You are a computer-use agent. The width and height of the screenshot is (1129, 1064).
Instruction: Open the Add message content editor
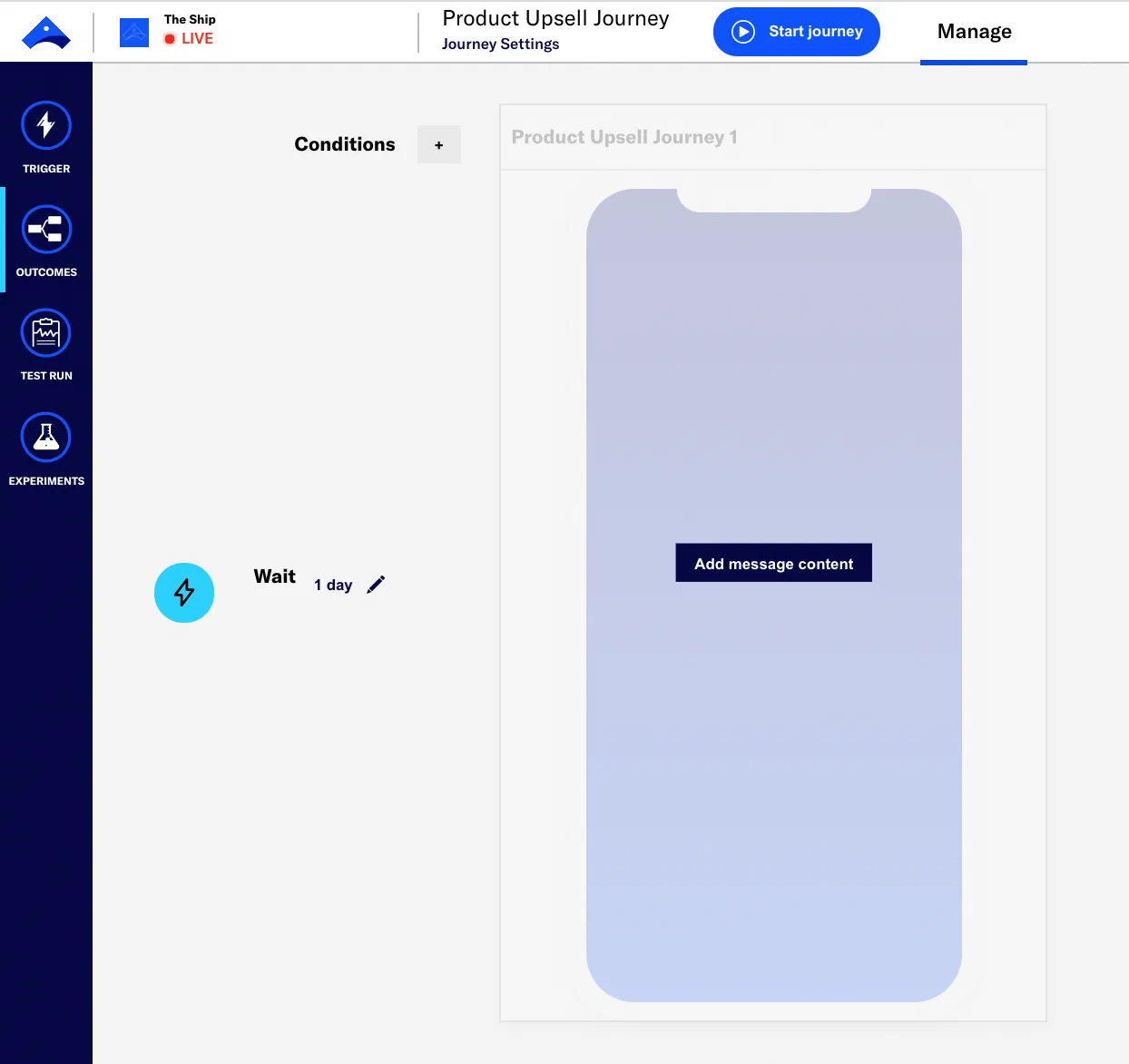coord(772,563)
